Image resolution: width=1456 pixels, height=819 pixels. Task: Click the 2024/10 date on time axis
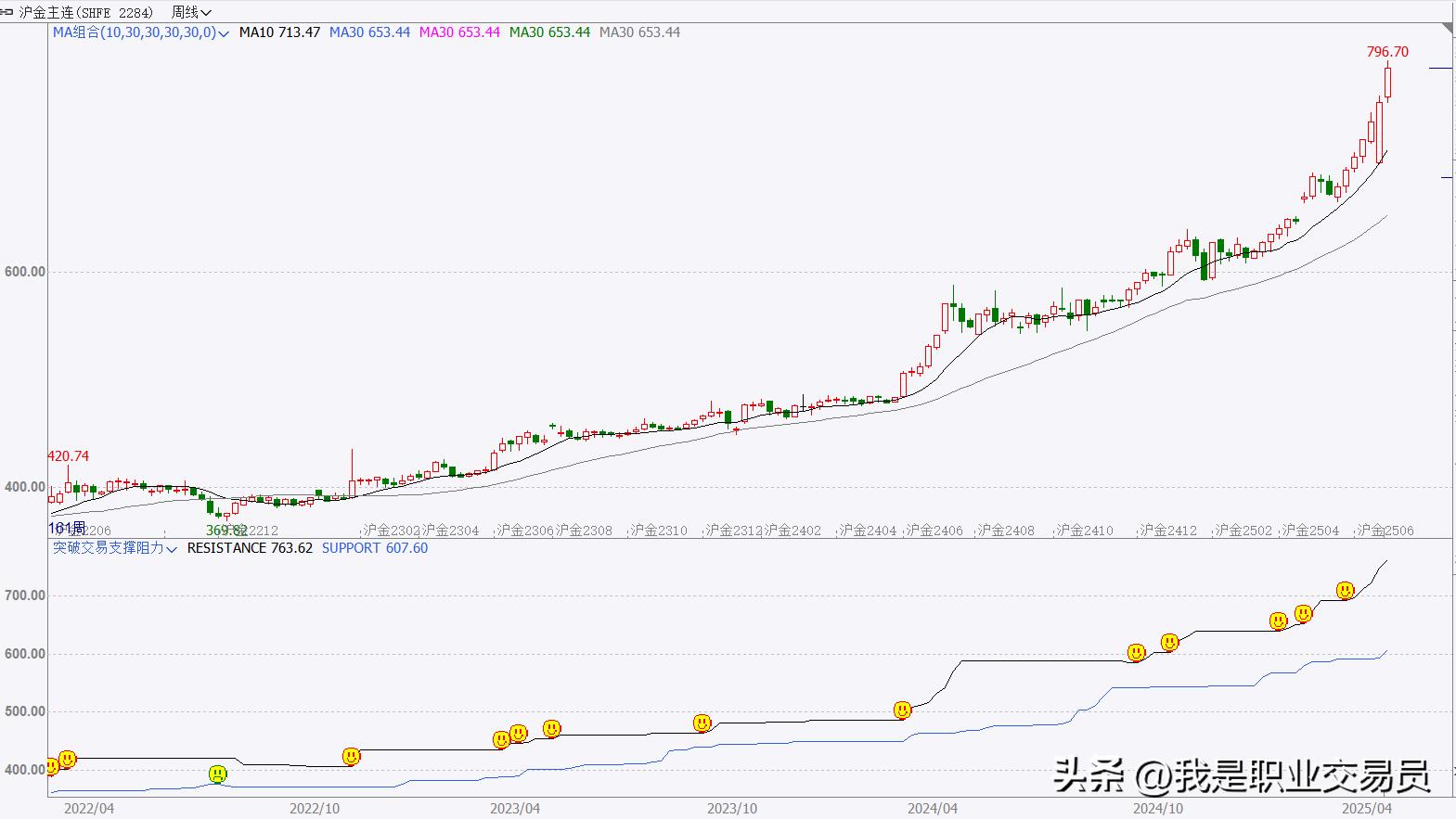pos(1157,808)
